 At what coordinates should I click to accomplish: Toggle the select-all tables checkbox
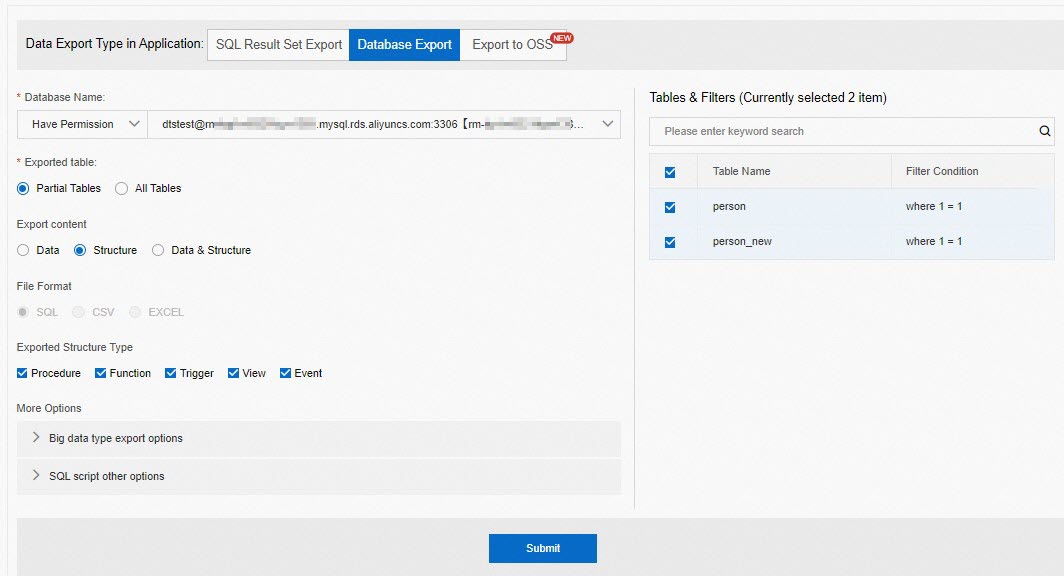coord(670,172)
